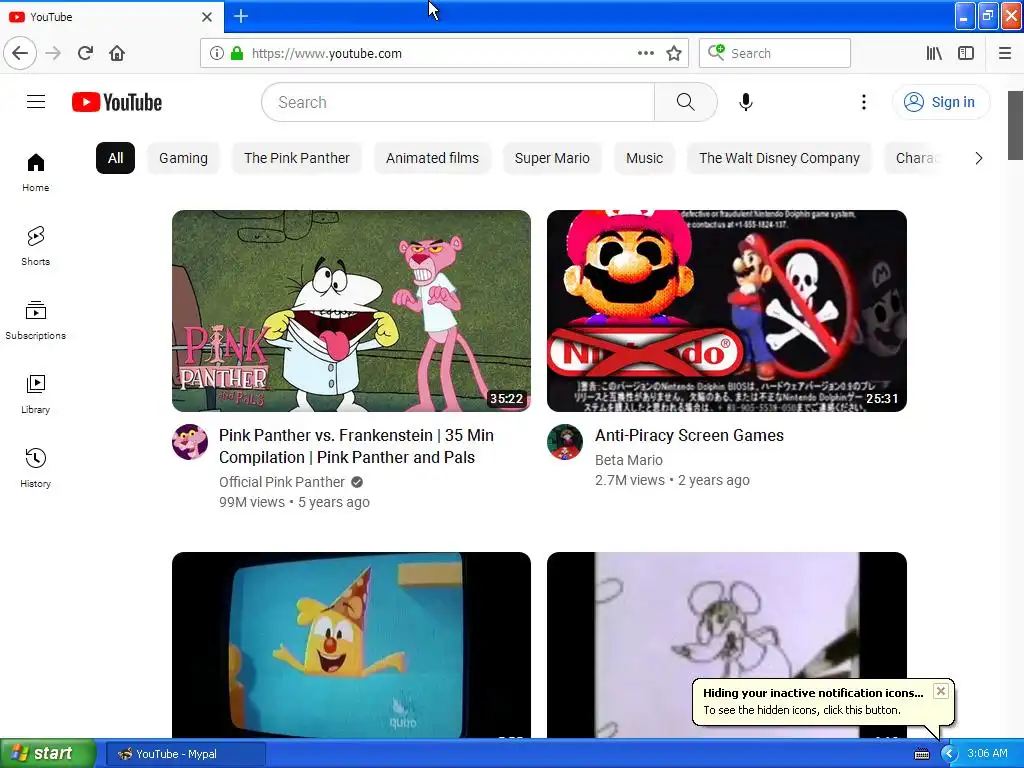Viewport: 1024px width, 768px height.
Task: Click the browser forward arrow
Action: point(54,54)
